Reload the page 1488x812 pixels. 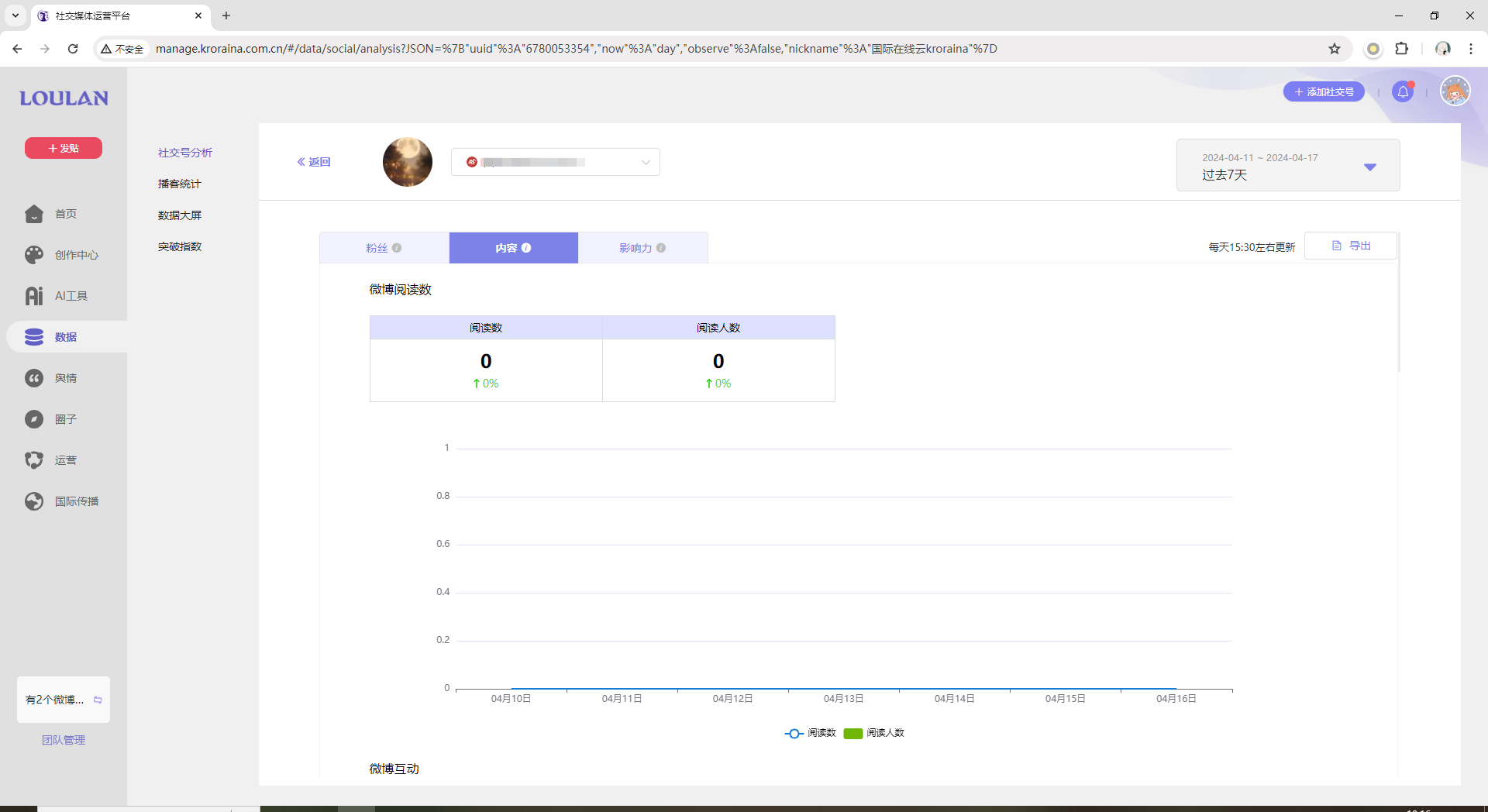tap(73, 49)
